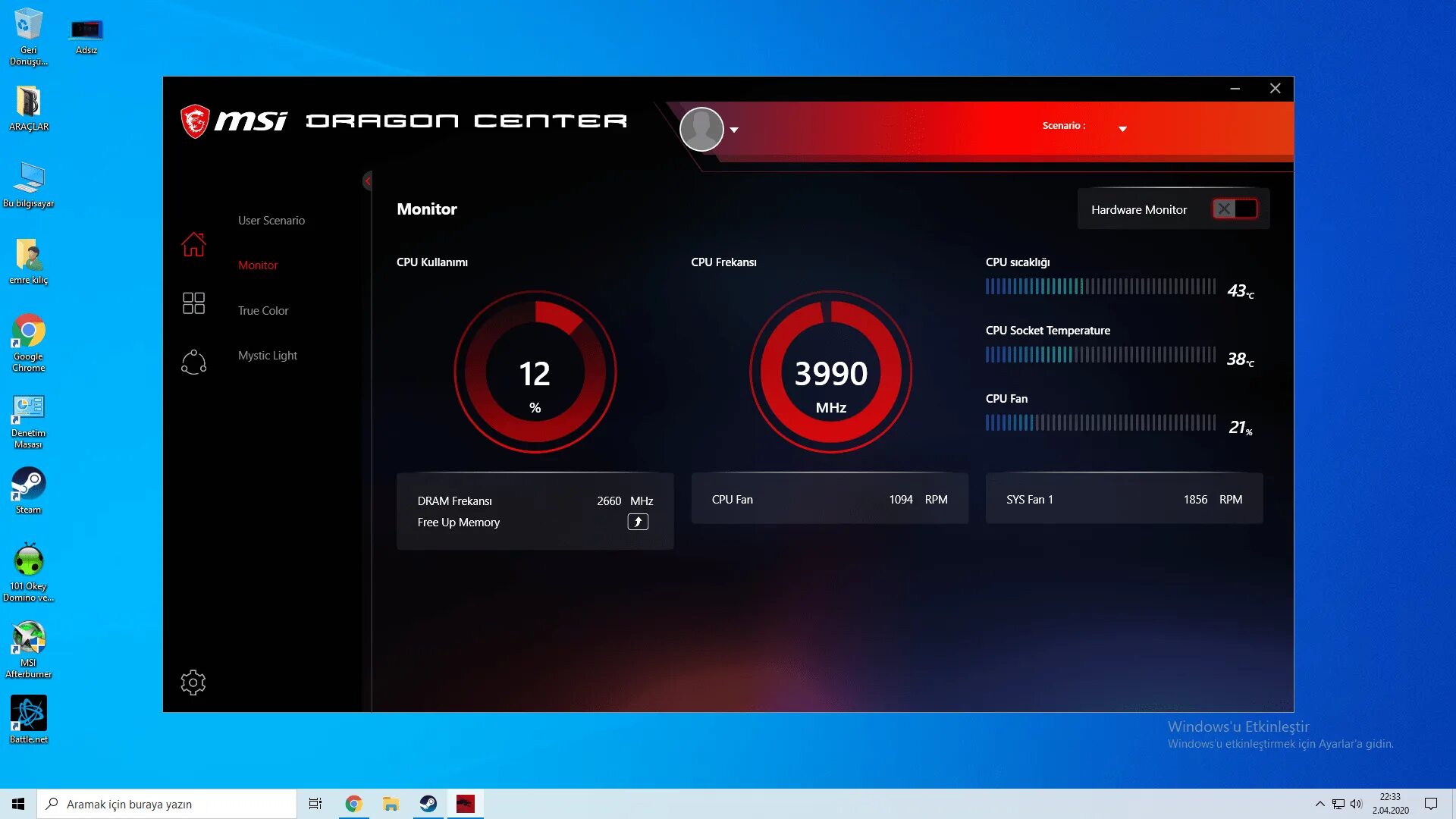Click the Free Up Memory label
The image size is (1456, 819).
pyautogui.click(x=458, y=522)
